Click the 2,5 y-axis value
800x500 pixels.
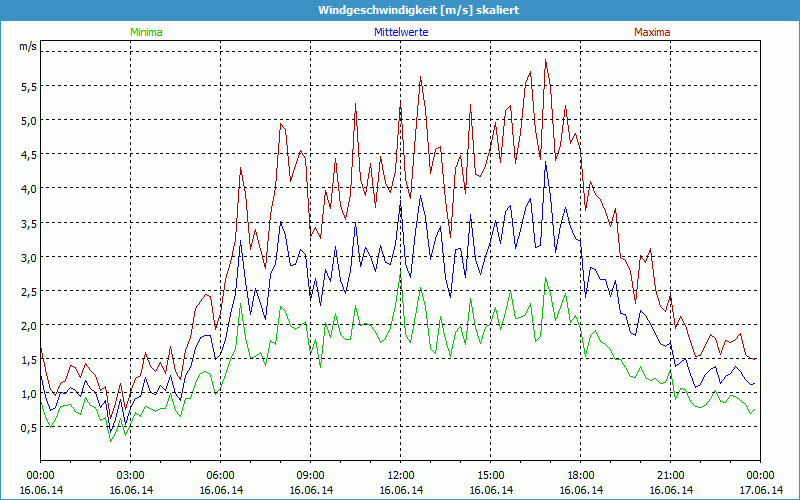[29, 292]
